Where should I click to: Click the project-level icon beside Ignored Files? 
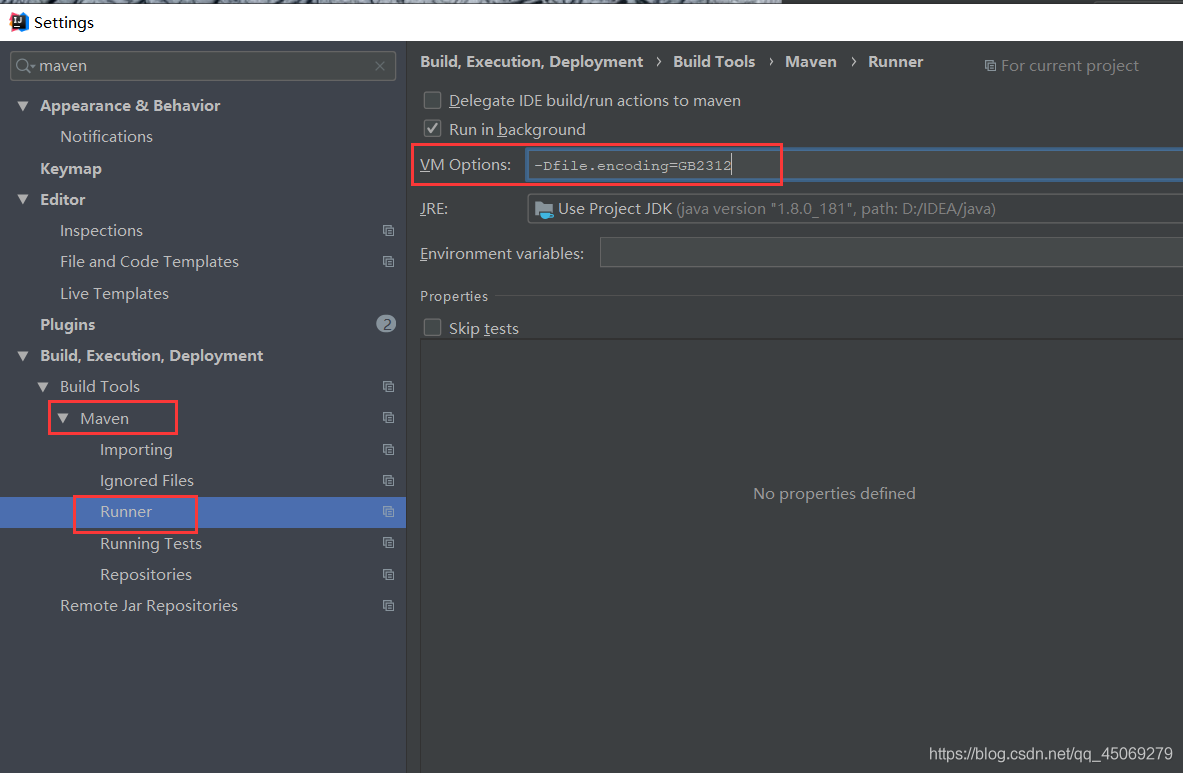(x=389, y=480)
